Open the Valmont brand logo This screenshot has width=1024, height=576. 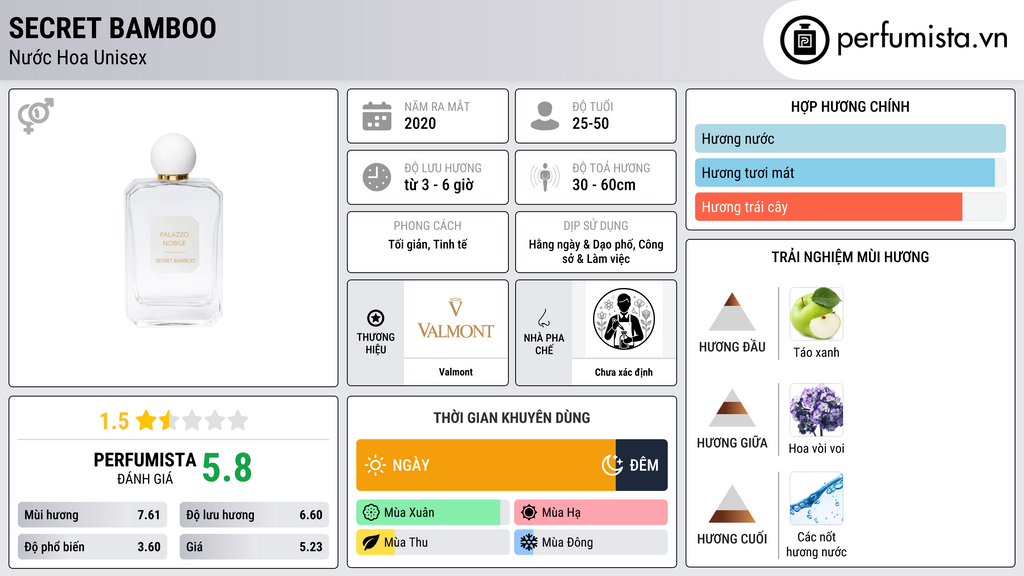455,320
